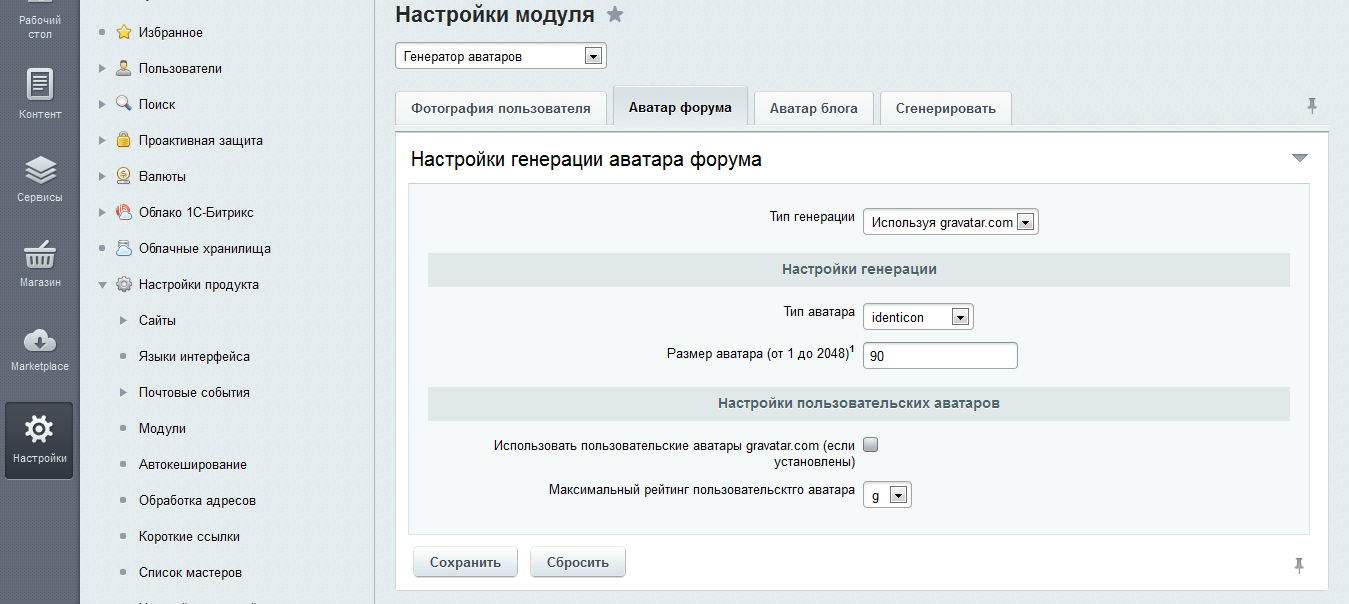The image size is (1349, 604).
Task: Add page to favorites with star icon
Action: (x=616, y=14)
